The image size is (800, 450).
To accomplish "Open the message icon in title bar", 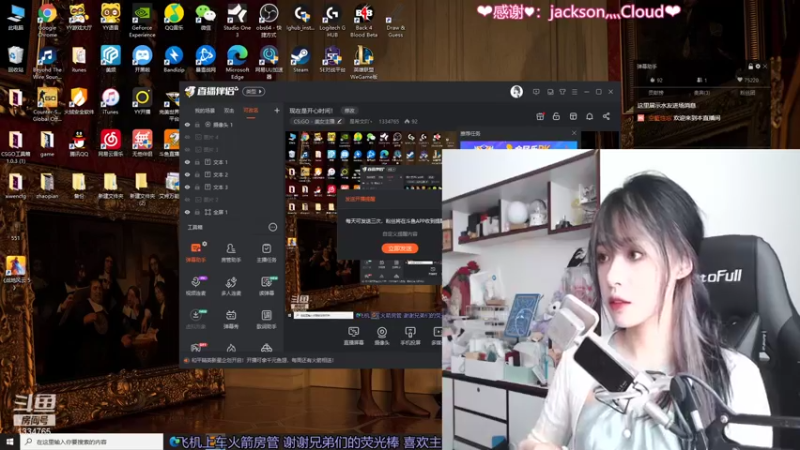I will 536,92.
